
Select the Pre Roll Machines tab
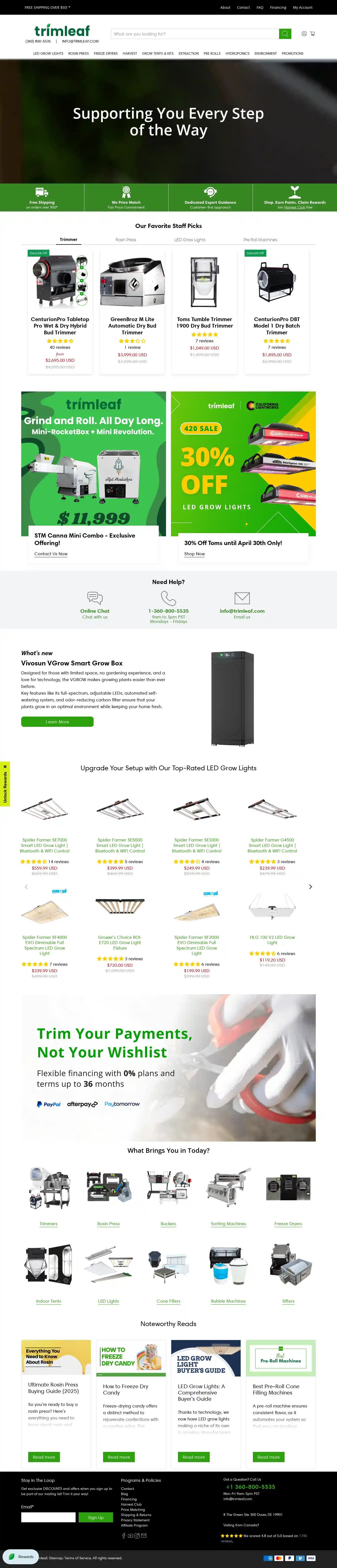coord(260,240)
